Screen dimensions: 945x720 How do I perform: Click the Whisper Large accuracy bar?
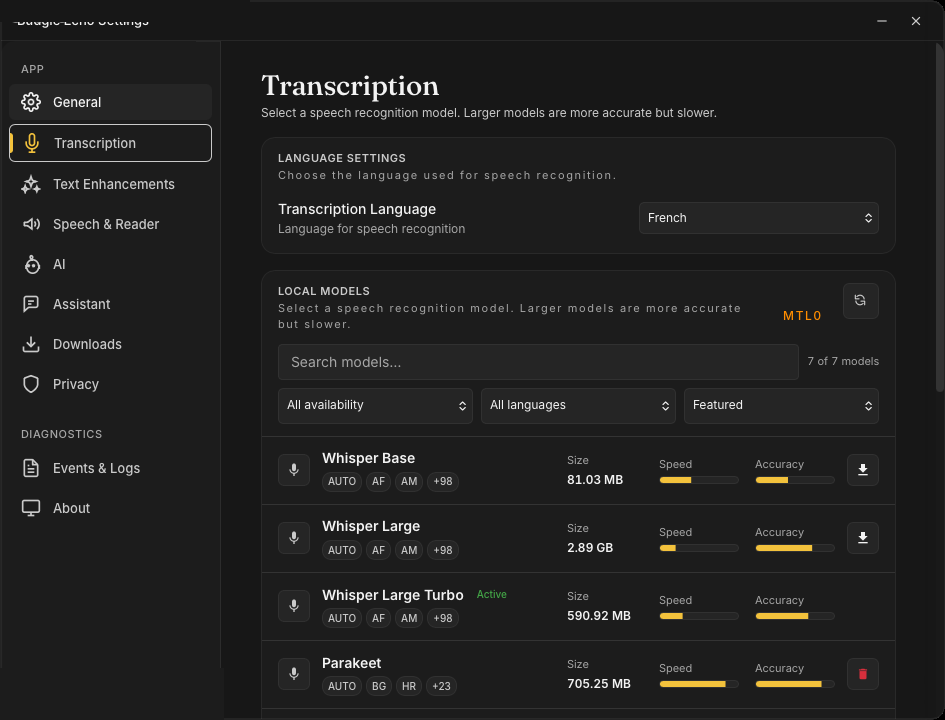(795, 548)
